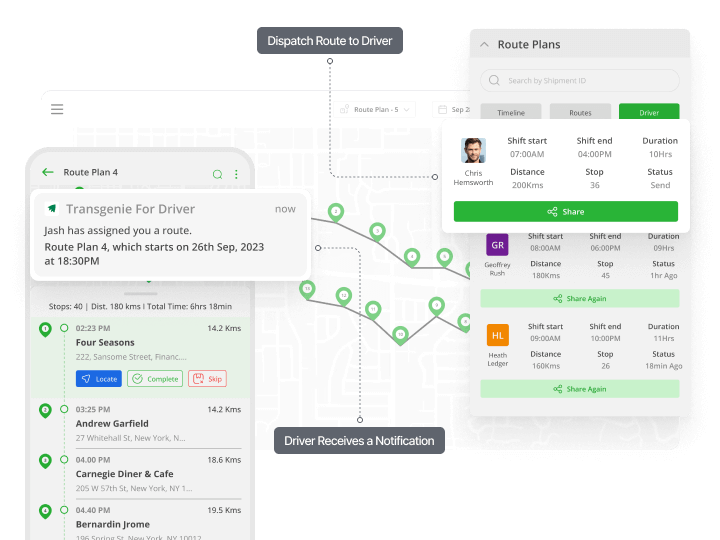Click map pin 13 on lower route
Screen dimensions: 720x540
tap(307, 290)
